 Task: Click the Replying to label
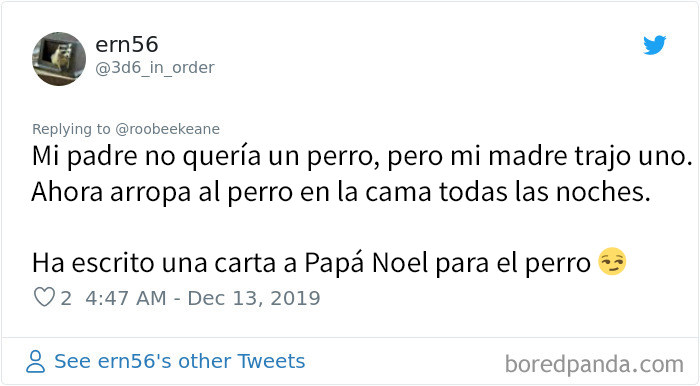[71, 129]
